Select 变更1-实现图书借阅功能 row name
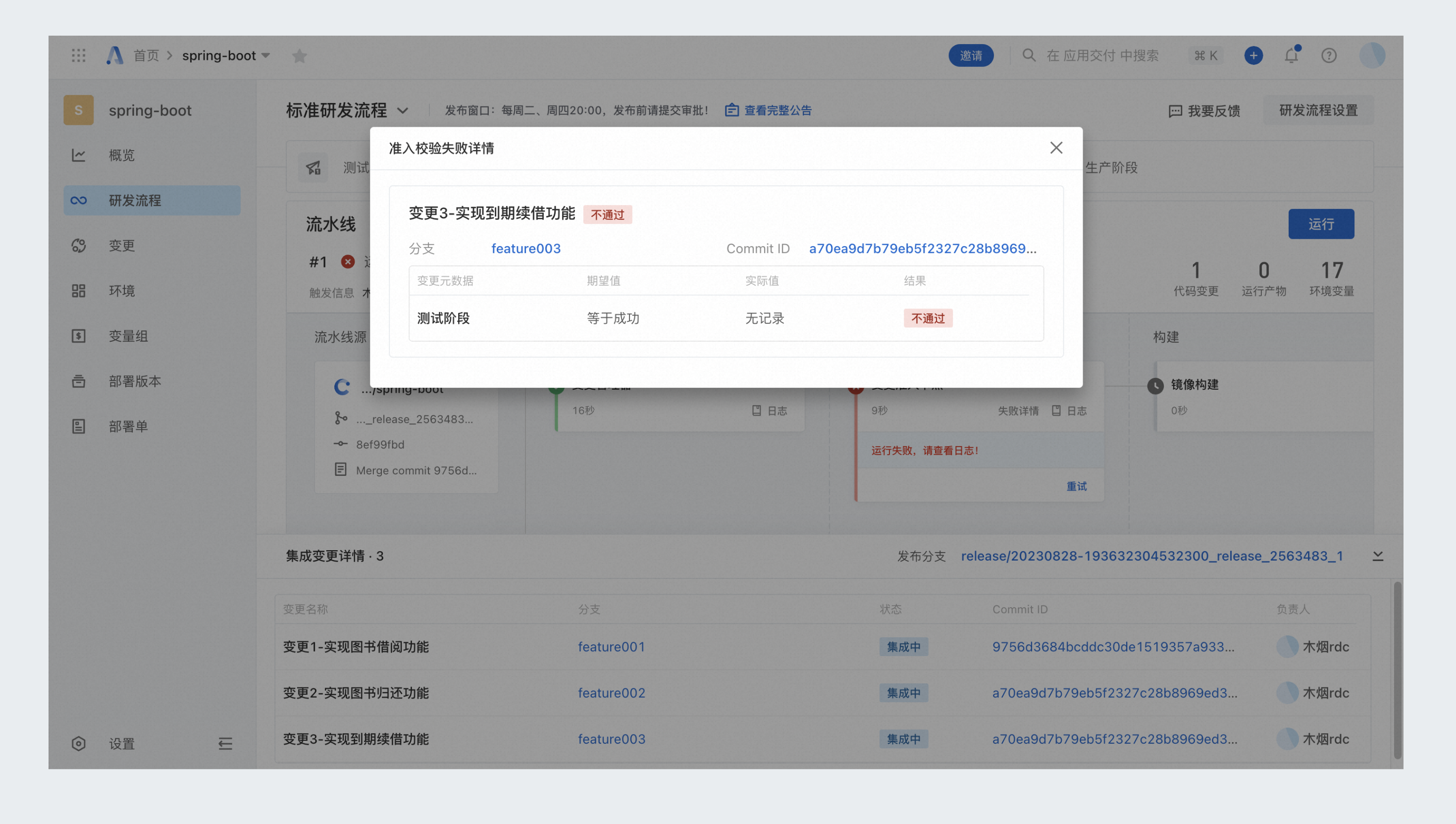Viewport: 1456px width, 824px height. [x=356, y=646]
